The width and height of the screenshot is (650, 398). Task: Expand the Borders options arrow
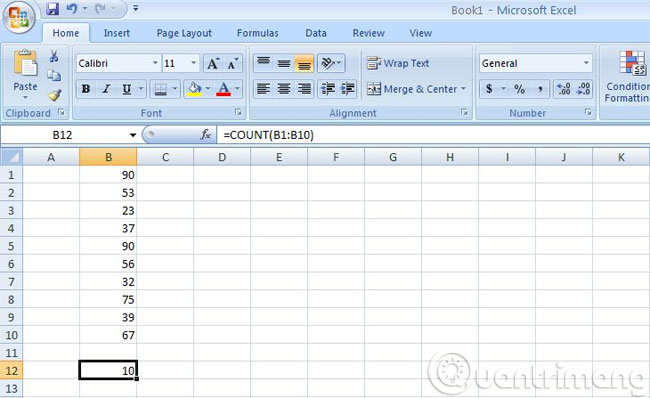coord(175,89)
